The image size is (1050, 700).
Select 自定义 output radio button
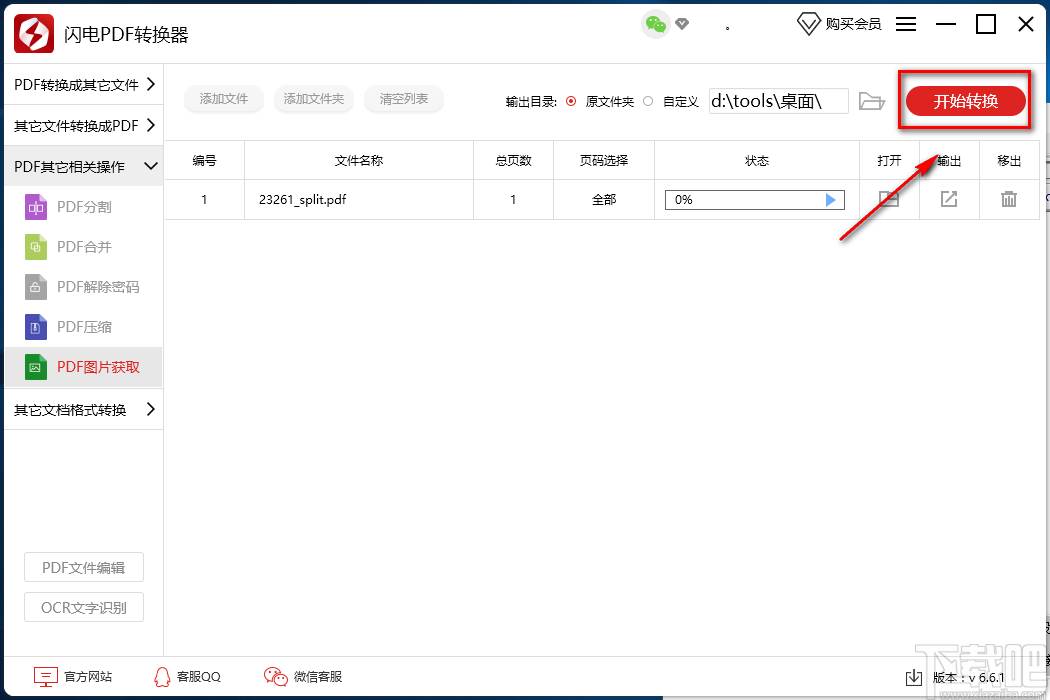click(648, 101)
